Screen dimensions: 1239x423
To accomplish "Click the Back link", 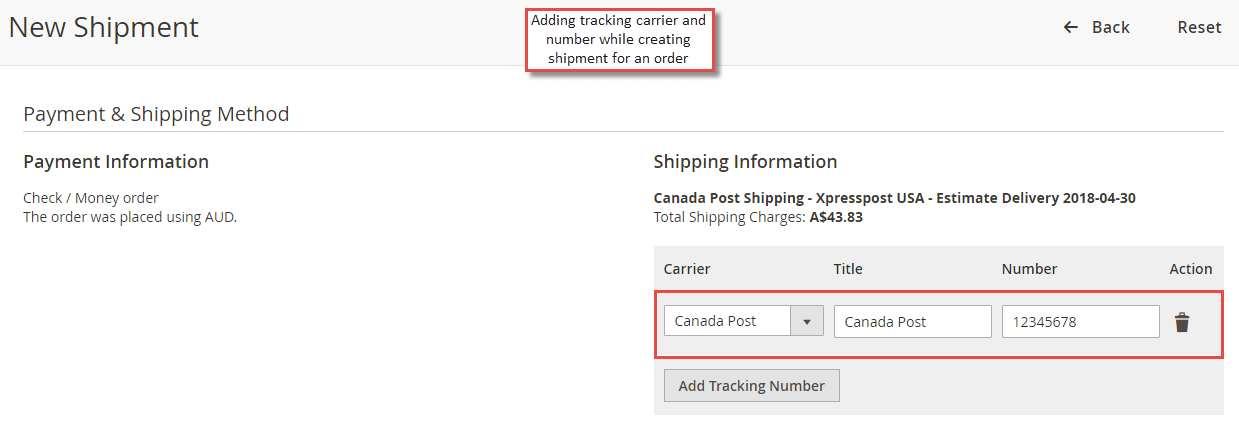I will pyautogui.click(x=1097, y=27).
